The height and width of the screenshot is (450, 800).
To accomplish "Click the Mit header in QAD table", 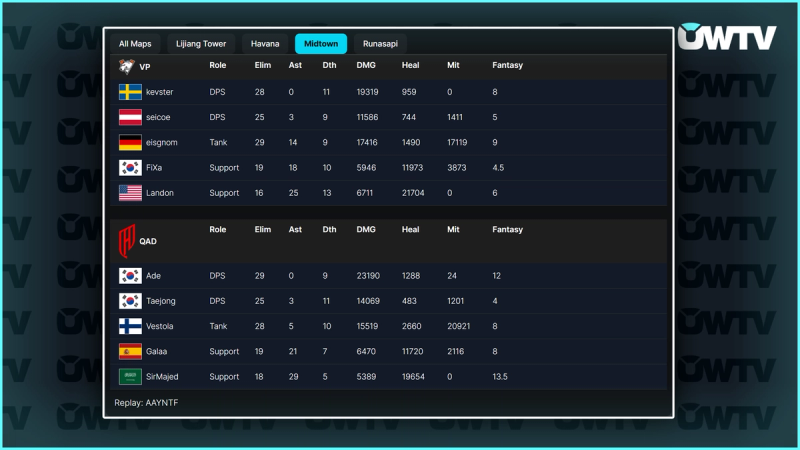I will [453, 230].
